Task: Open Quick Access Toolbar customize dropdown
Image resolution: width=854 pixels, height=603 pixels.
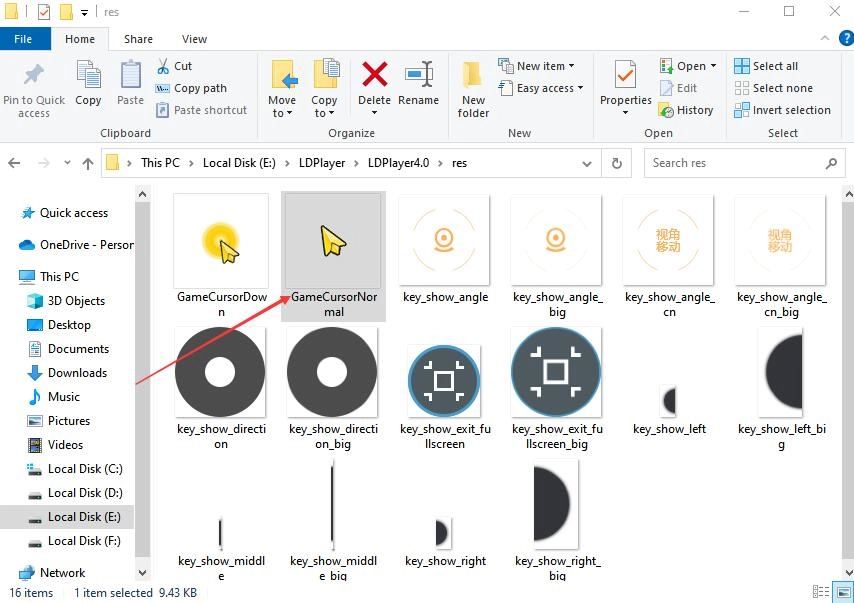Action: 84,12
